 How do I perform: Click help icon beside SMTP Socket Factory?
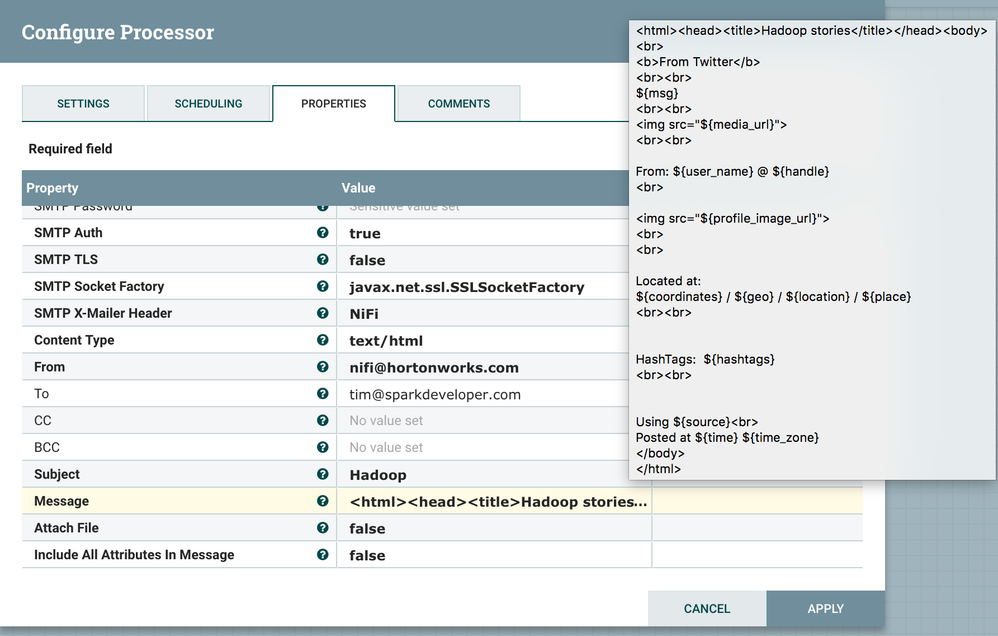[322, 287]
